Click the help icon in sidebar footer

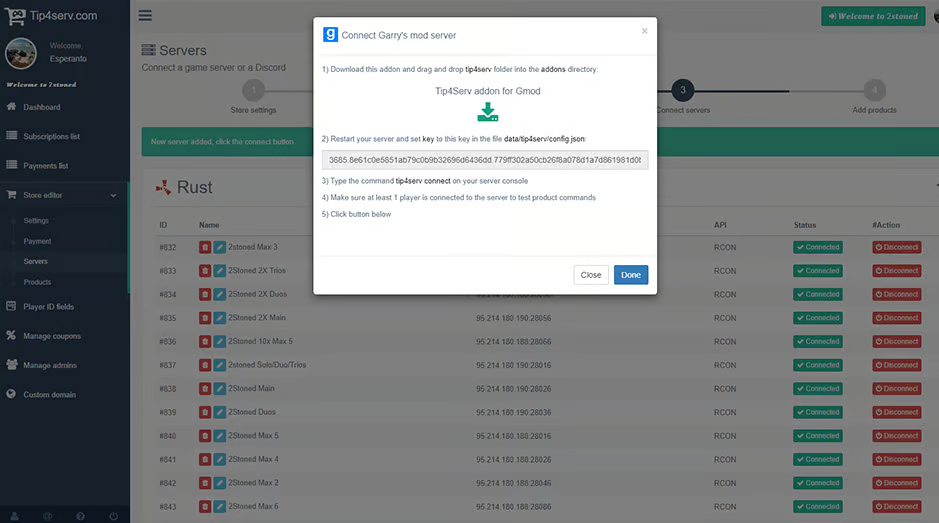pos(80,516)
